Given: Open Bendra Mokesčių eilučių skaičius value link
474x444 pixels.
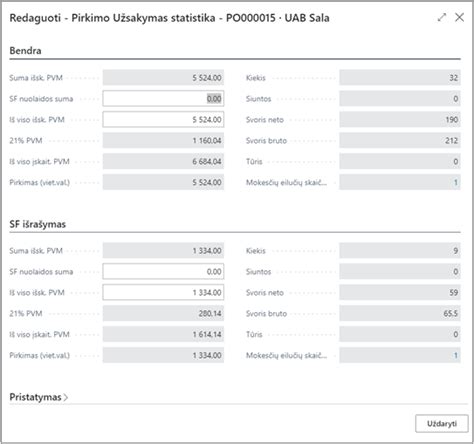Looking at the screenshot, I should pyautogui.click(x=455, y=182).
